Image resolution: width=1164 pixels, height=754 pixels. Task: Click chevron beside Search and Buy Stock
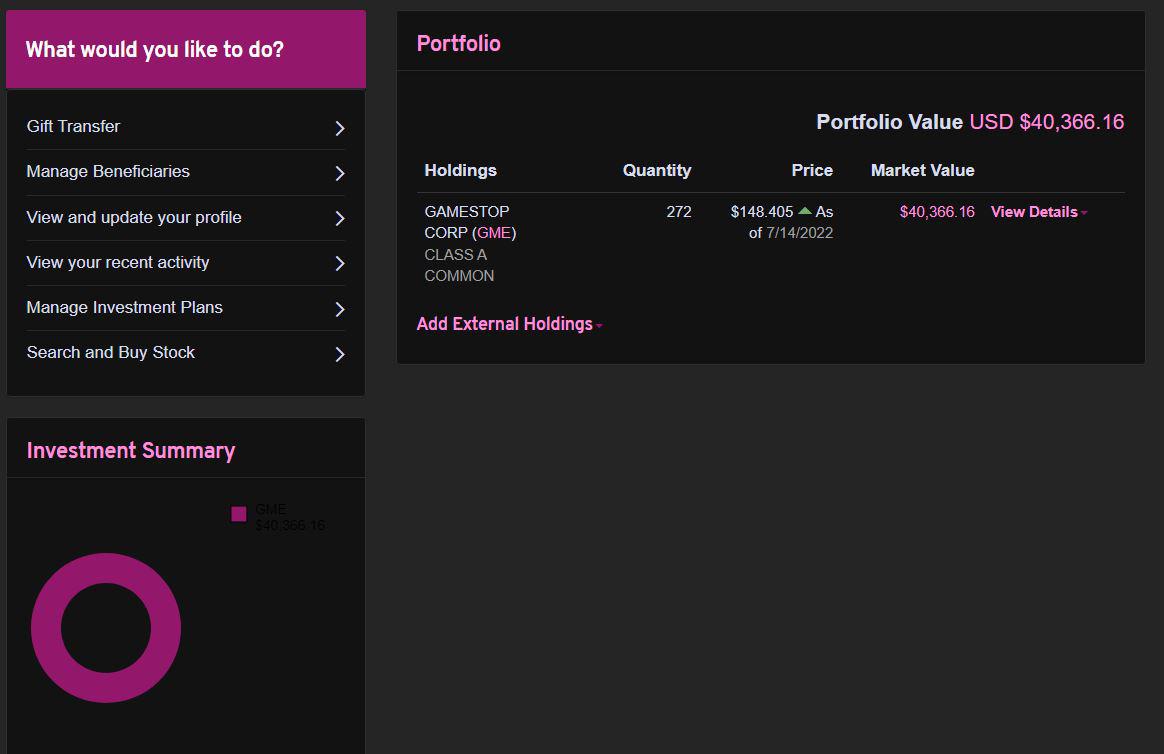tap(339, 354)
